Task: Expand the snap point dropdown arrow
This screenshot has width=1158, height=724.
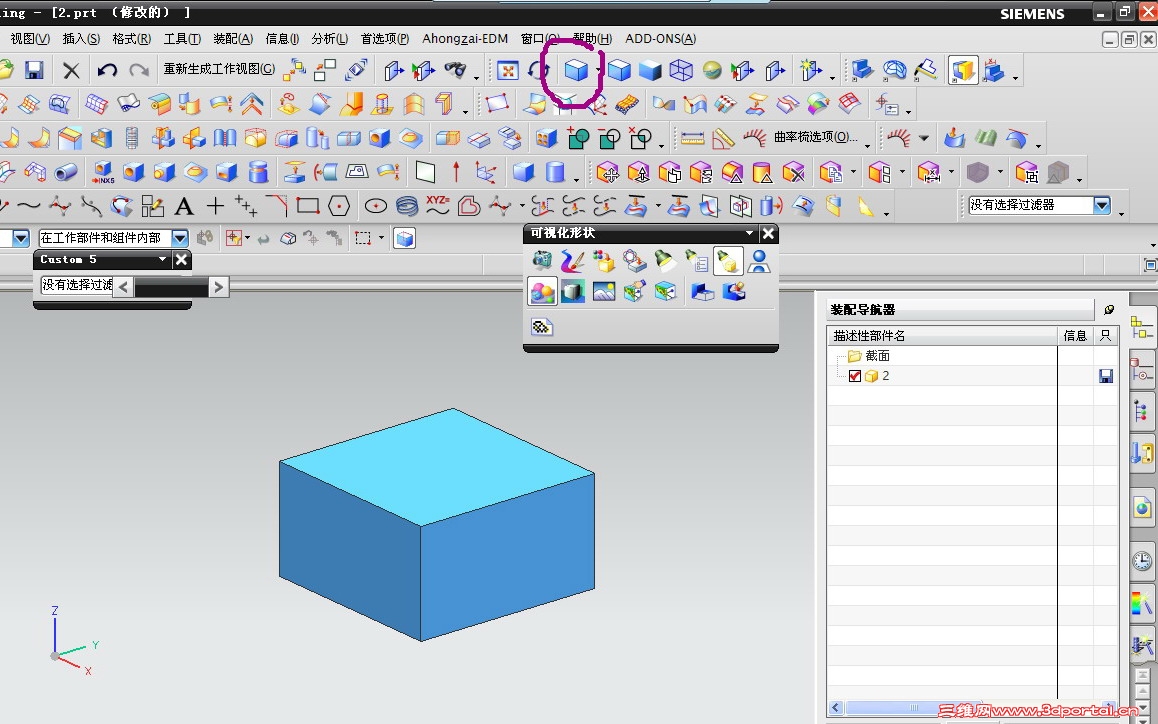Action: coord(247,238)
